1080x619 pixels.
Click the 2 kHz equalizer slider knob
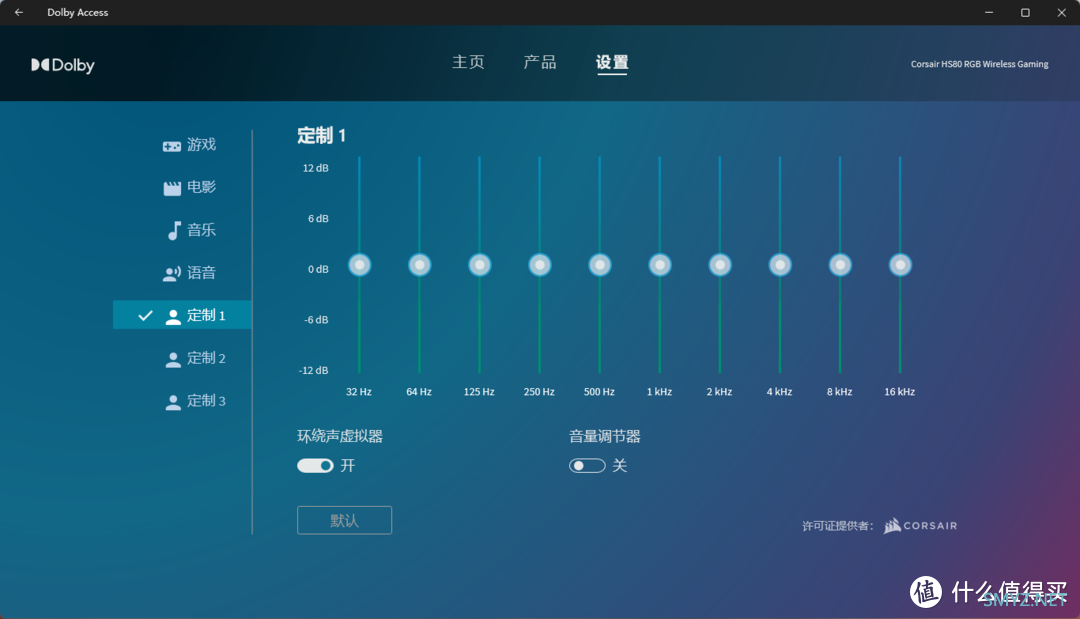[x=720, y=265]
